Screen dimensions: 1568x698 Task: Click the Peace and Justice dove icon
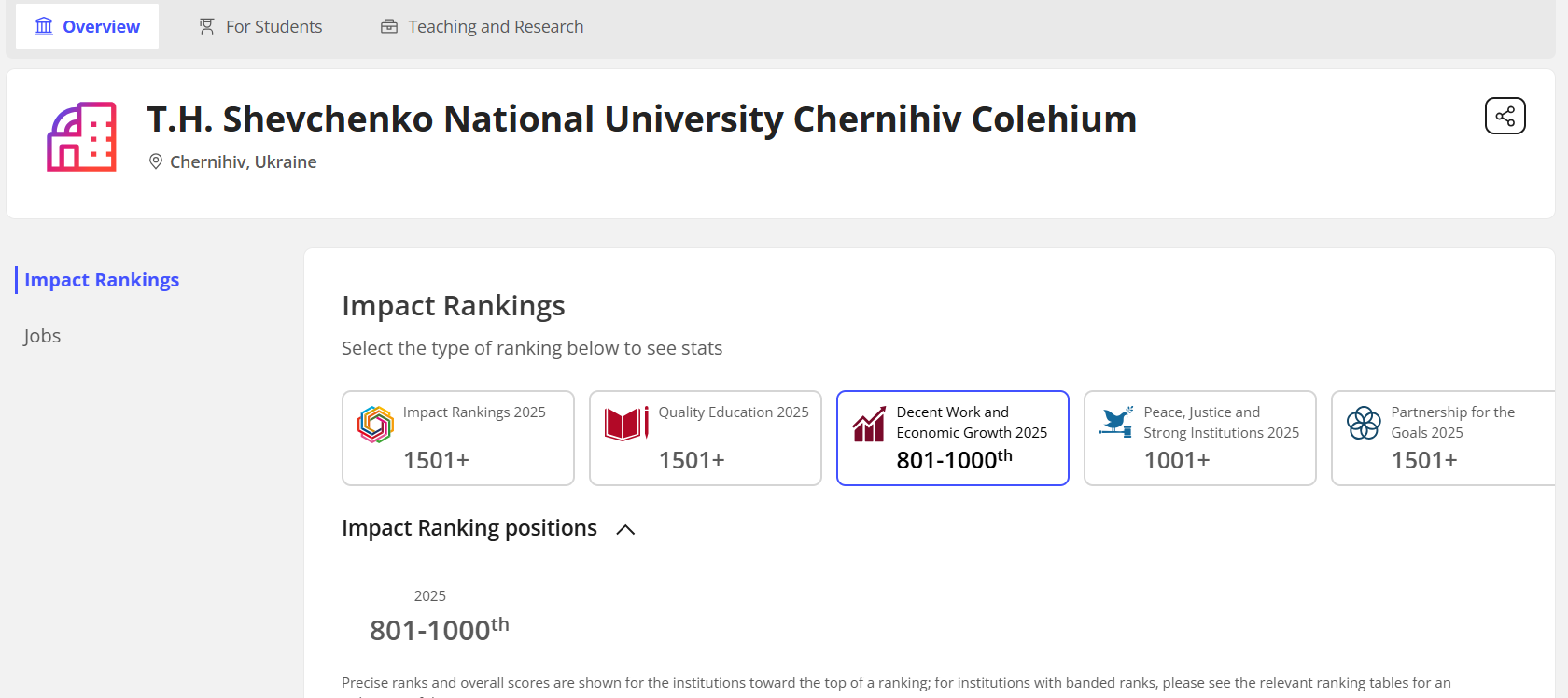point(1116,422)
